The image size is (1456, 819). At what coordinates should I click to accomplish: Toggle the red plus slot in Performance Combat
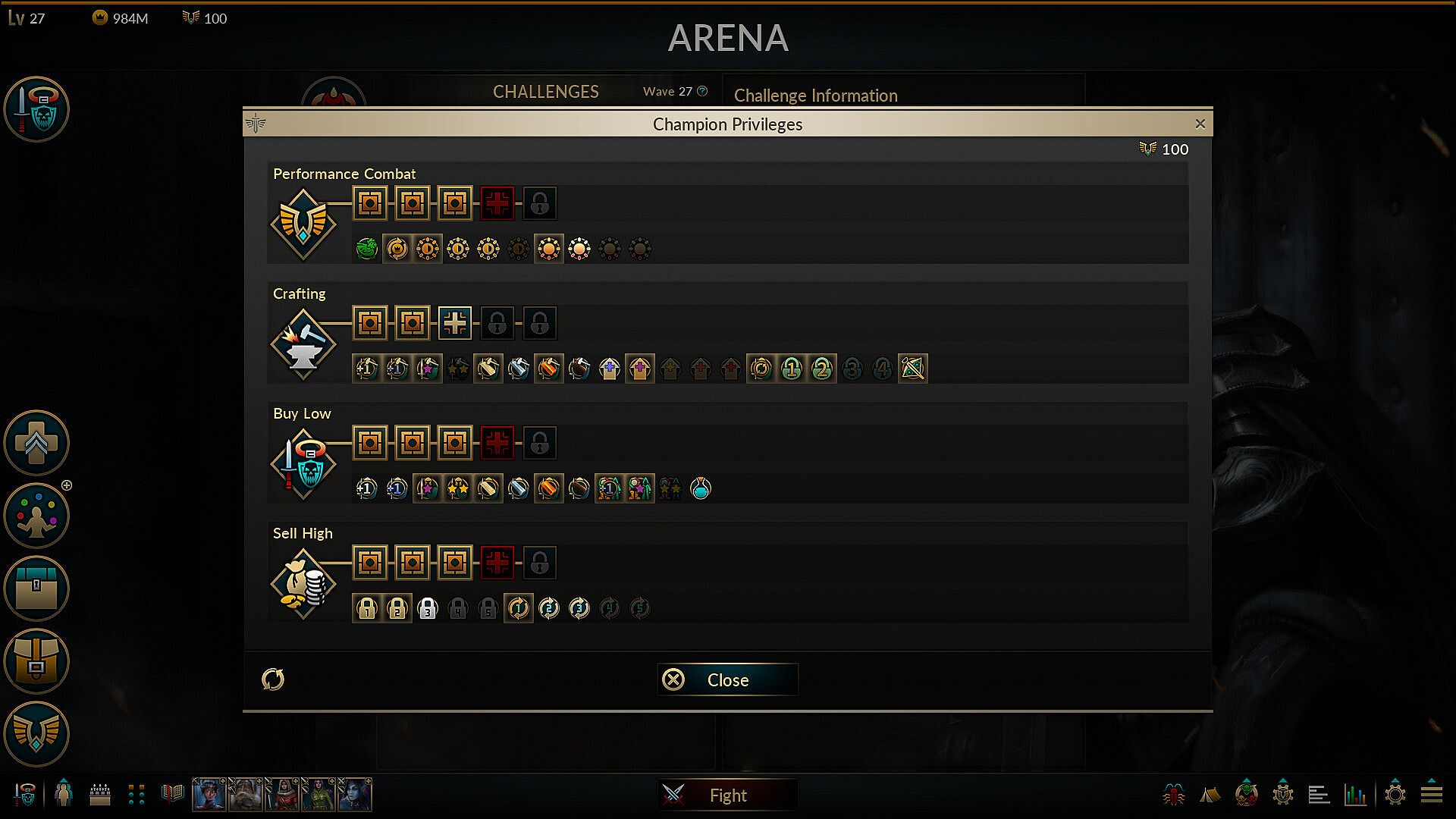[x=497, y=203]
